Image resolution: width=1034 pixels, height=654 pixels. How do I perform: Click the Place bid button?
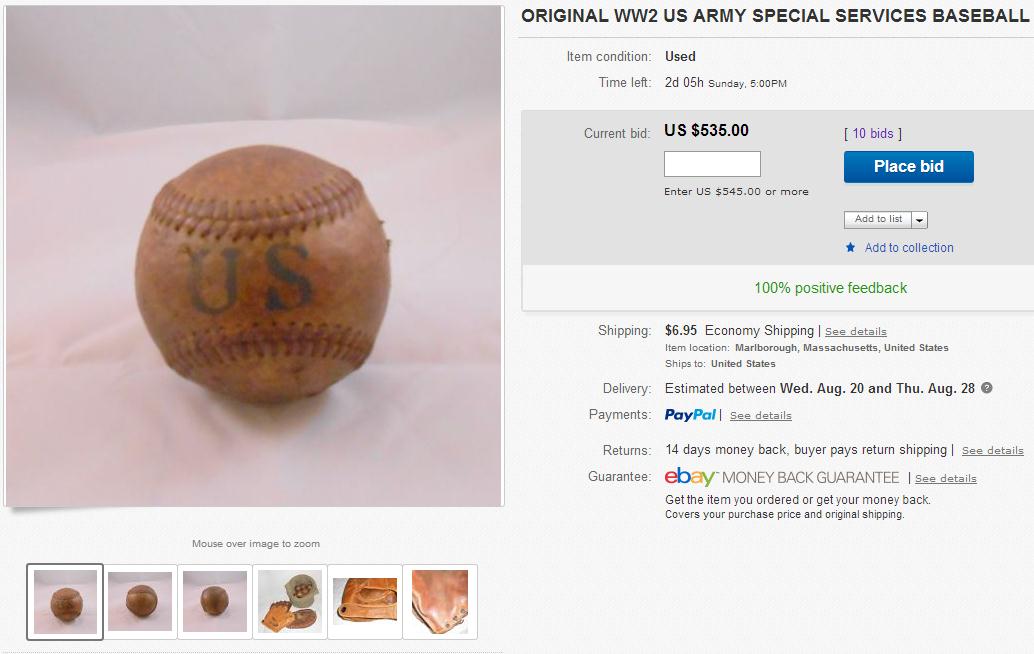point(909,167)
